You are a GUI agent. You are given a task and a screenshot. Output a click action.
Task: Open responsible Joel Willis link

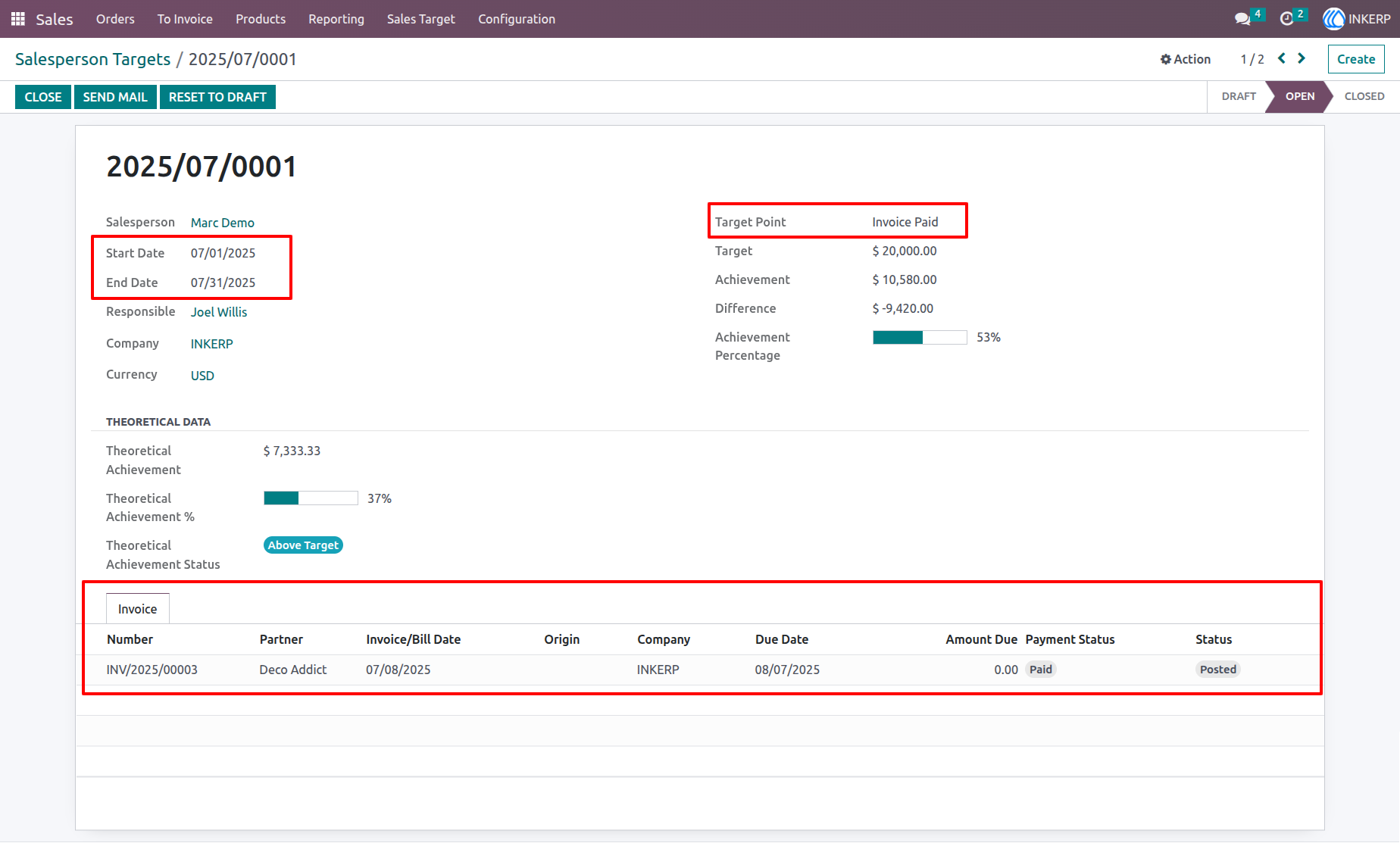coord(219,312)
